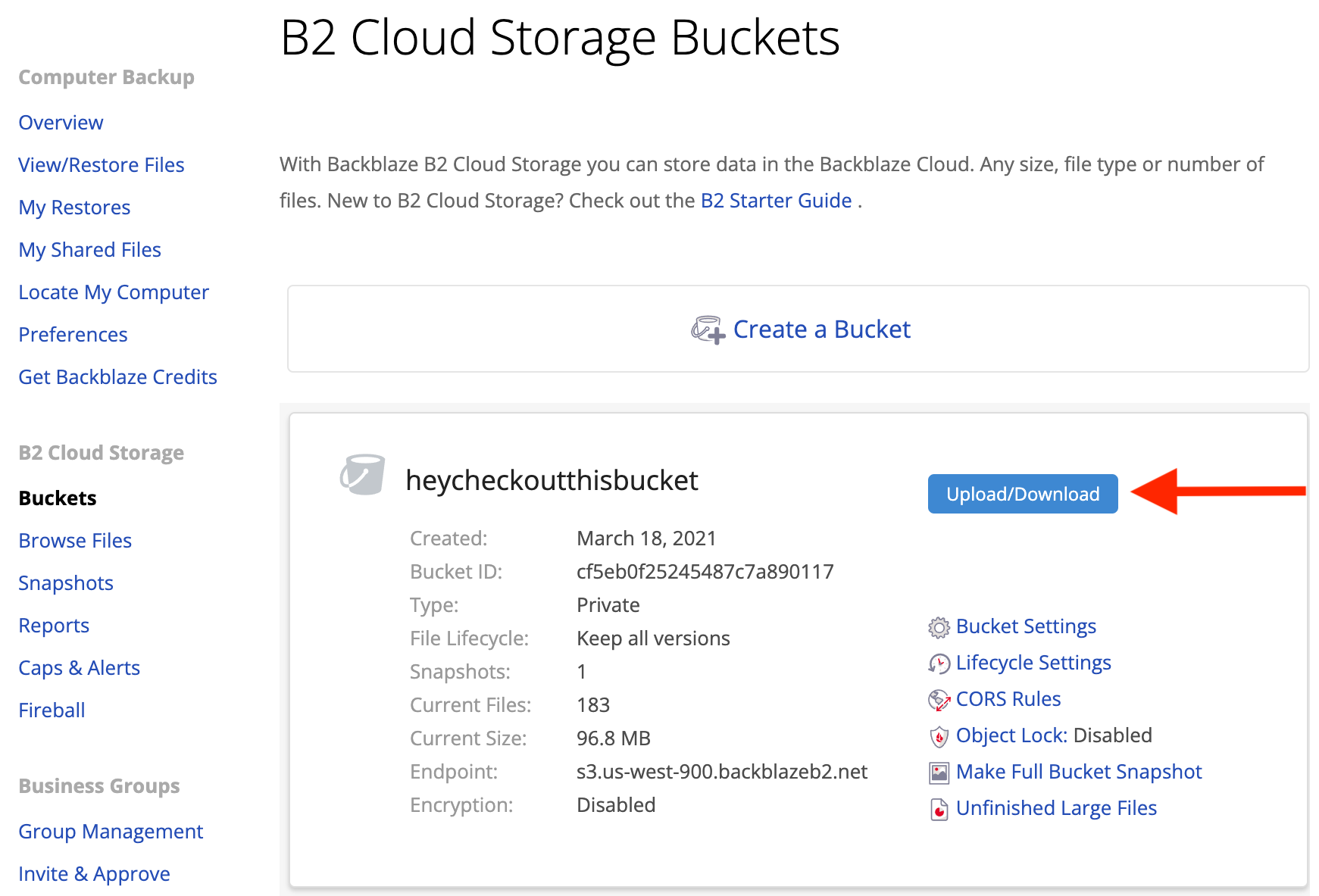Image resolution: width=1319 pixels, height=896 pixels.
Task: Open Group Management in the sidebar
Action: tap(111, 832)
